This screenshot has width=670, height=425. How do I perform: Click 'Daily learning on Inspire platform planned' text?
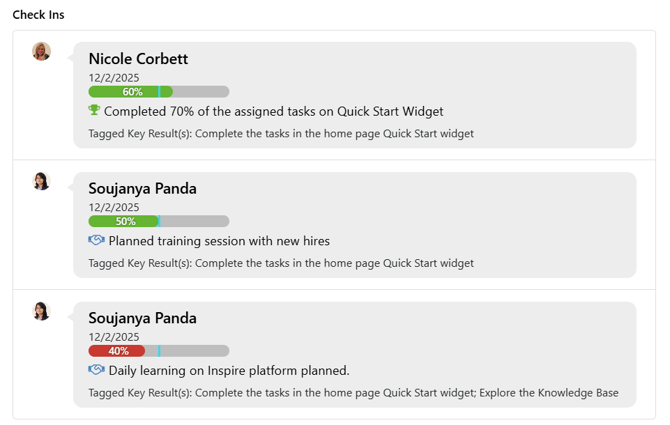(x=229, y=371)
